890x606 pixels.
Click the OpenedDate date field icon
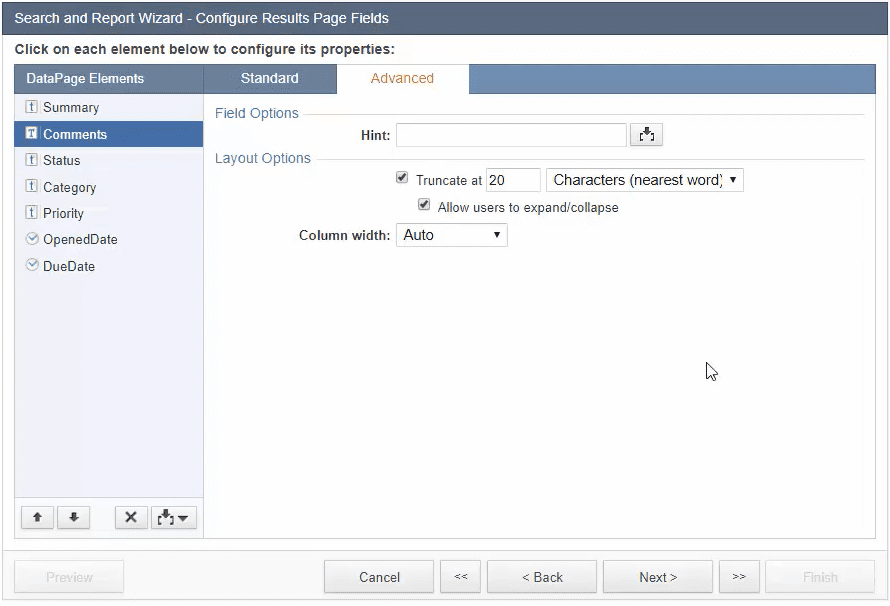[31, 239]
